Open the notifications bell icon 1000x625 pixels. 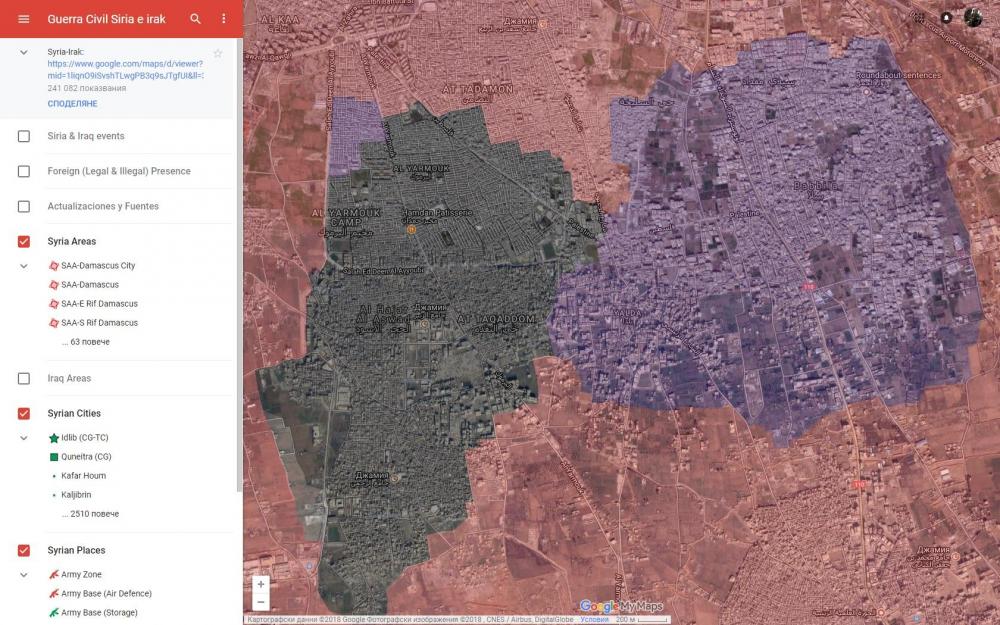(x=946, y=17)
